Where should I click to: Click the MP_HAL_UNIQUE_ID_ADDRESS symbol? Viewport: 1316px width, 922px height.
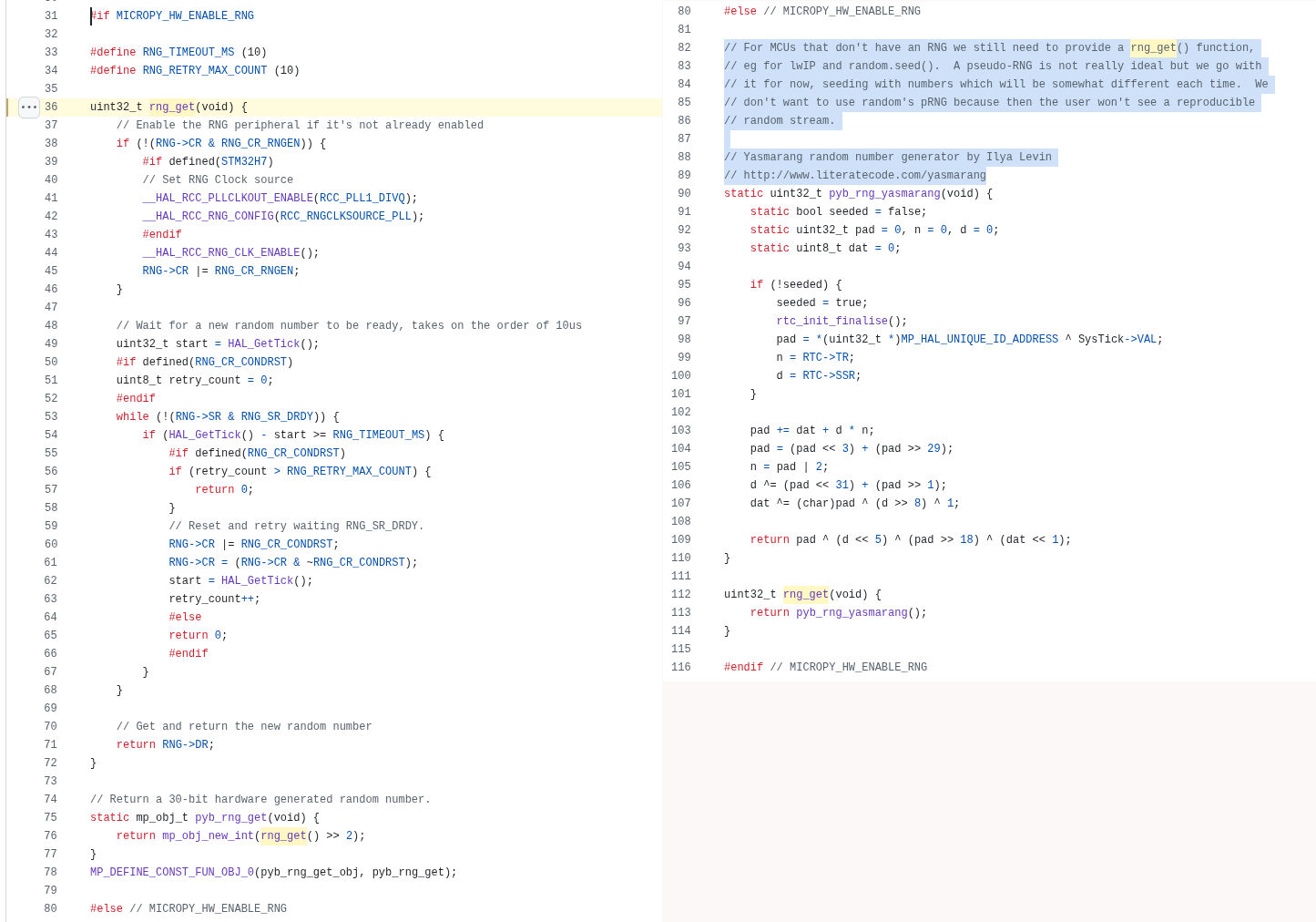point(979,339)
